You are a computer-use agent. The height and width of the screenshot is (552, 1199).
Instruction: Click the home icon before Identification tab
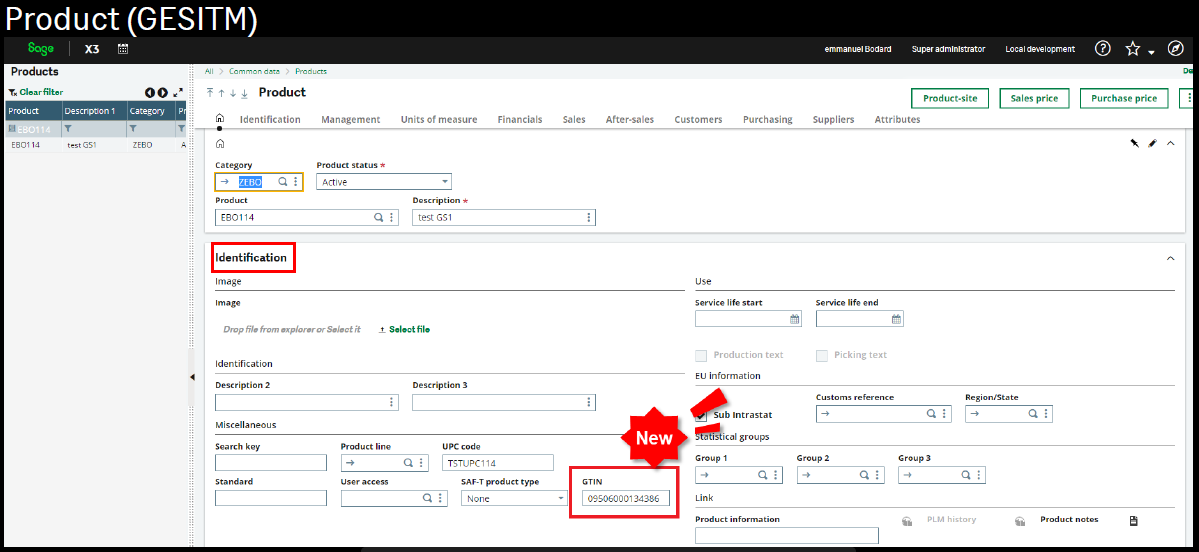coord(220,119)
